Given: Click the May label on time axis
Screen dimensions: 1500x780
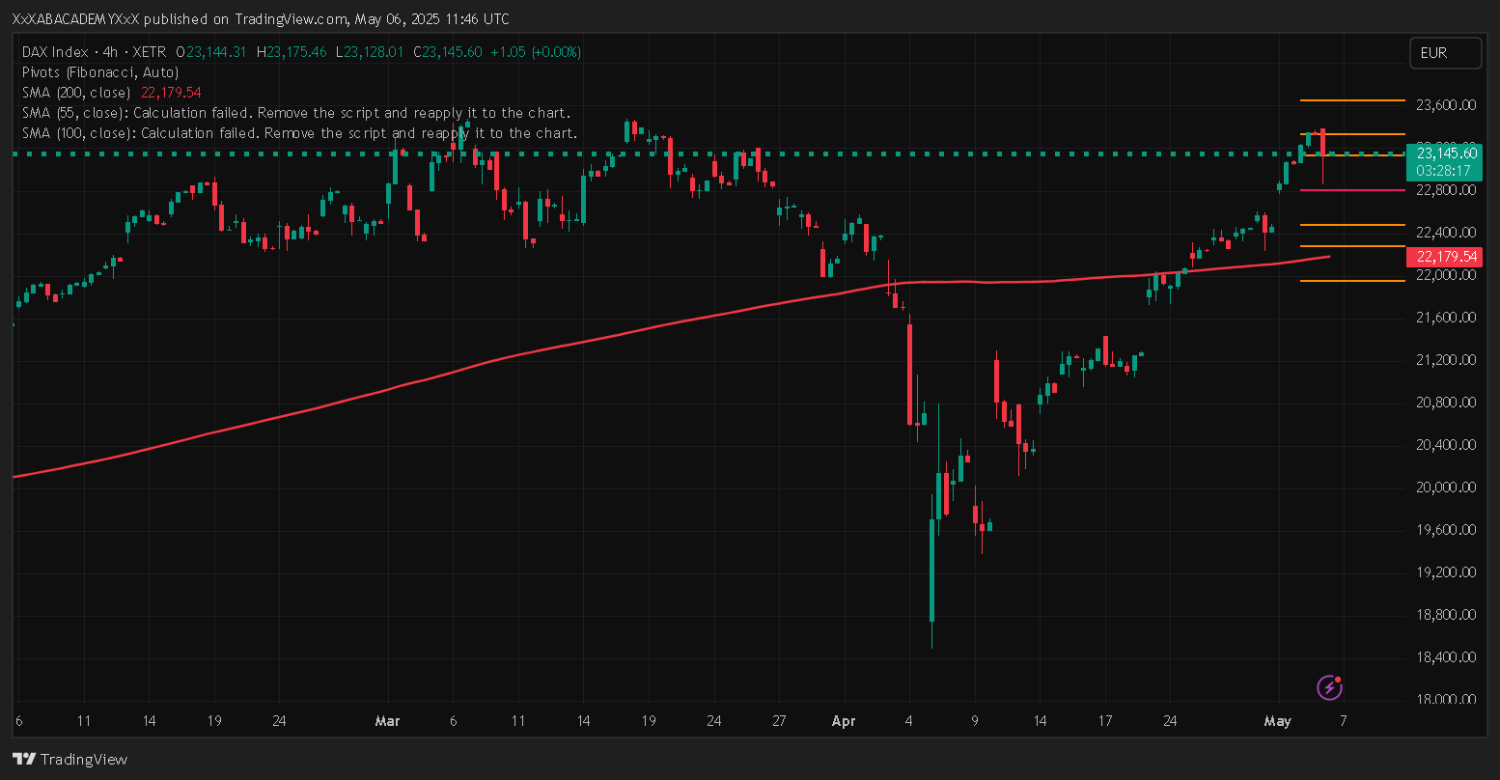Looking at the screenshot, I should 1277,720.
